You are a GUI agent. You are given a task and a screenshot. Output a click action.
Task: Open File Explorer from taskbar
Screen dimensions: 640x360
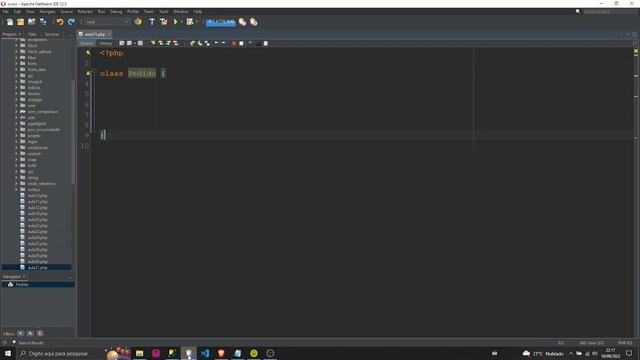tap(140, 353)
